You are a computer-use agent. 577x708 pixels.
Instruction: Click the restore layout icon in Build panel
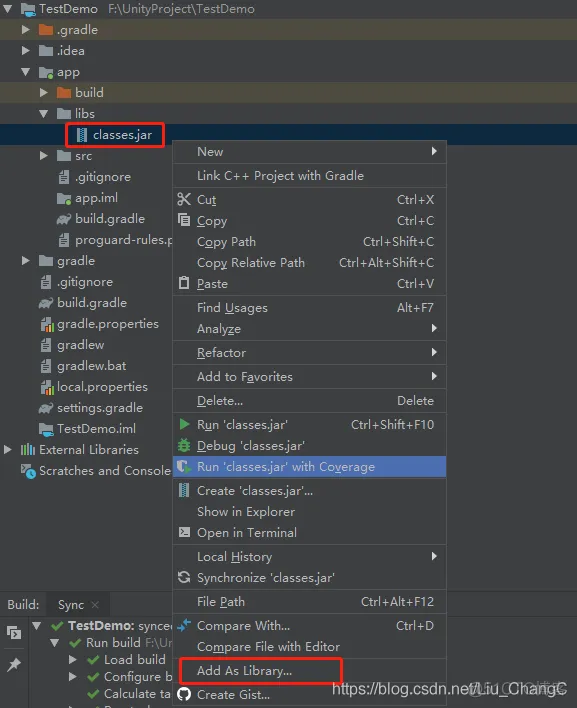(x=14, y=633)
